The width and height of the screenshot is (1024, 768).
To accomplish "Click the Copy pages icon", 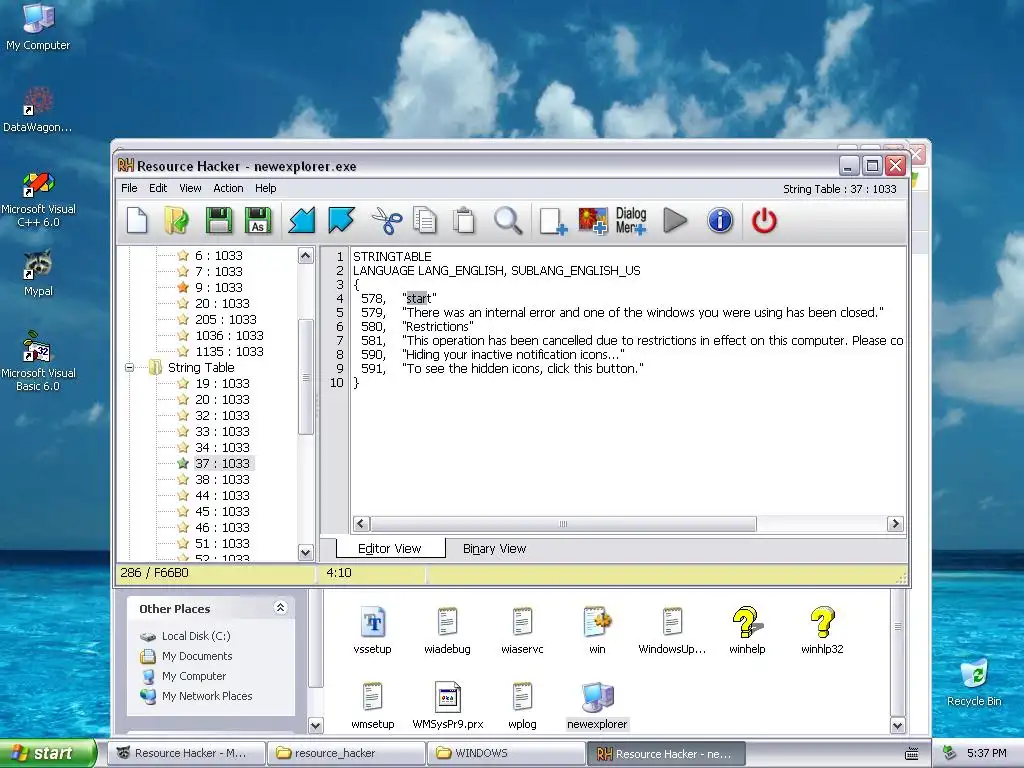I will 424,221.
